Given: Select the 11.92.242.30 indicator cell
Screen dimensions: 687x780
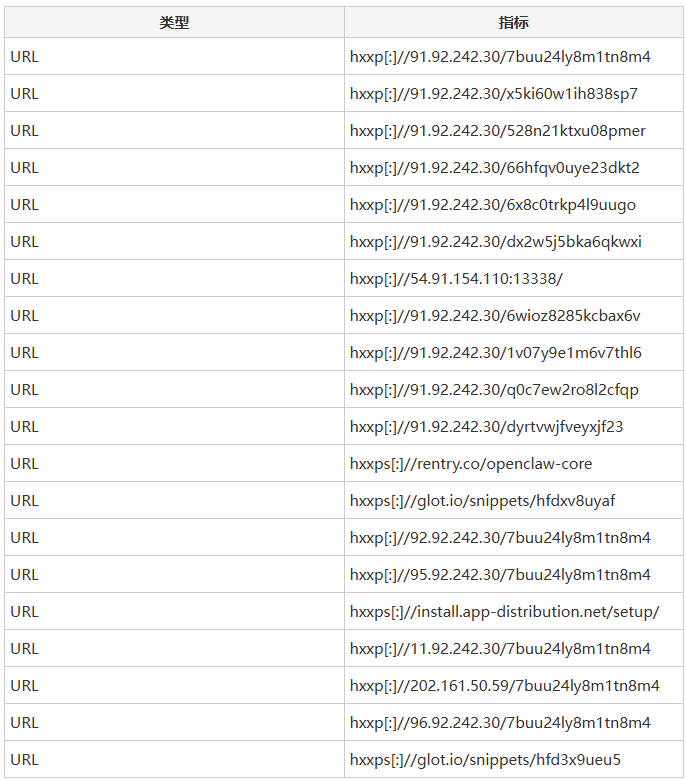Looking at the screenshot, I should 500,649.
